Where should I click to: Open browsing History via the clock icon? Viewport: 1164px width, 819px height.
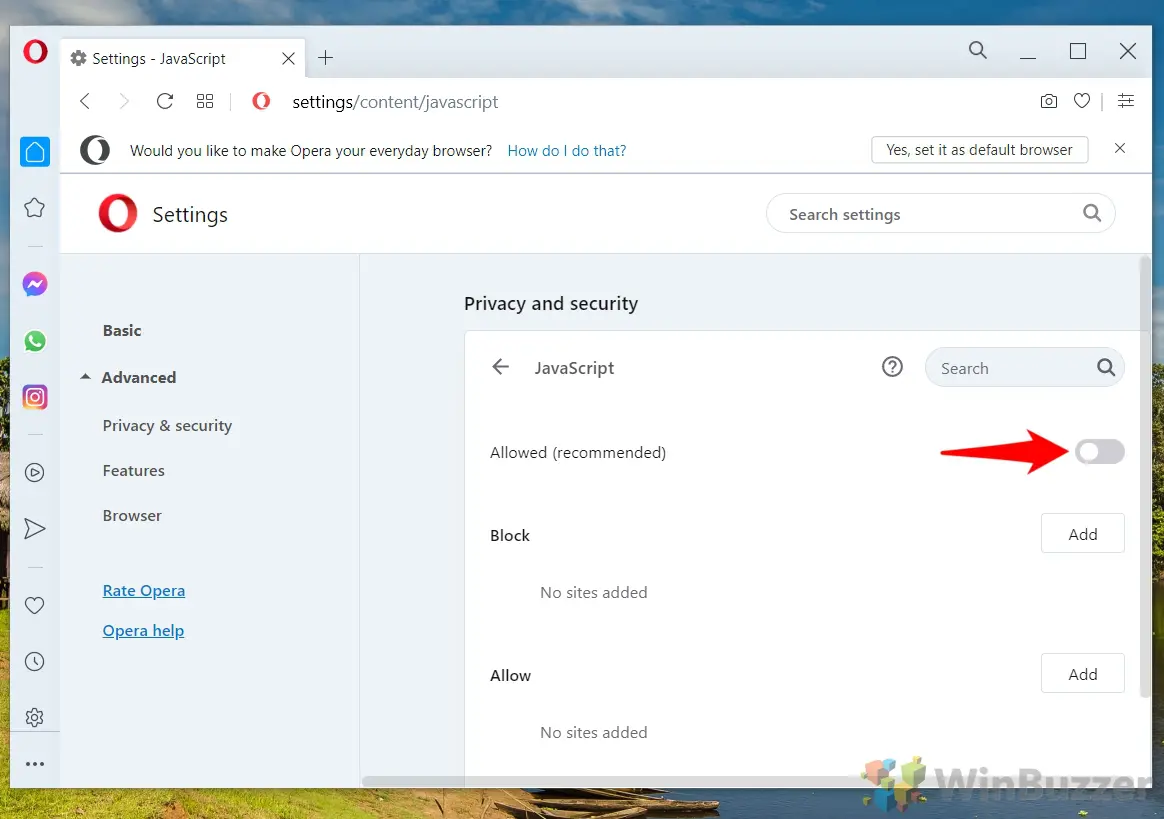point(35,661)
